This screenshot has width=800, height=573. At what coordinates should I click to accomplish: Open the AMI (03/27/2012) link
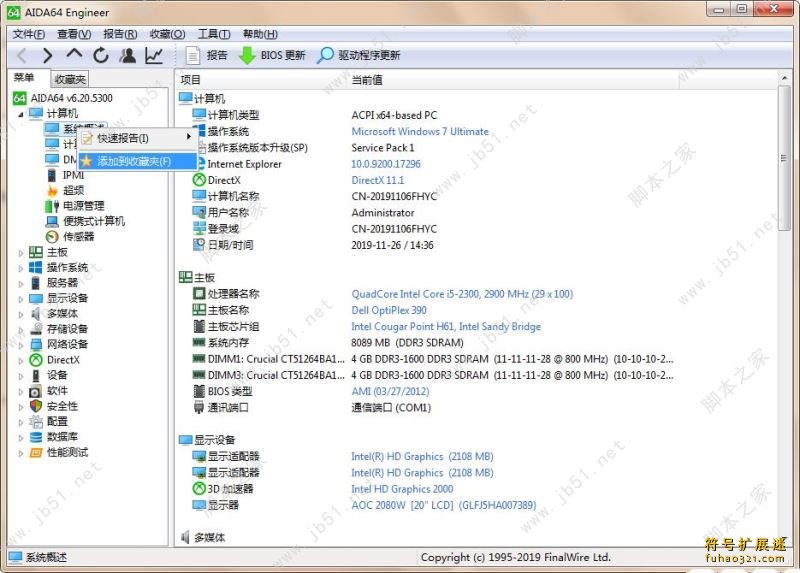(390, 391)
